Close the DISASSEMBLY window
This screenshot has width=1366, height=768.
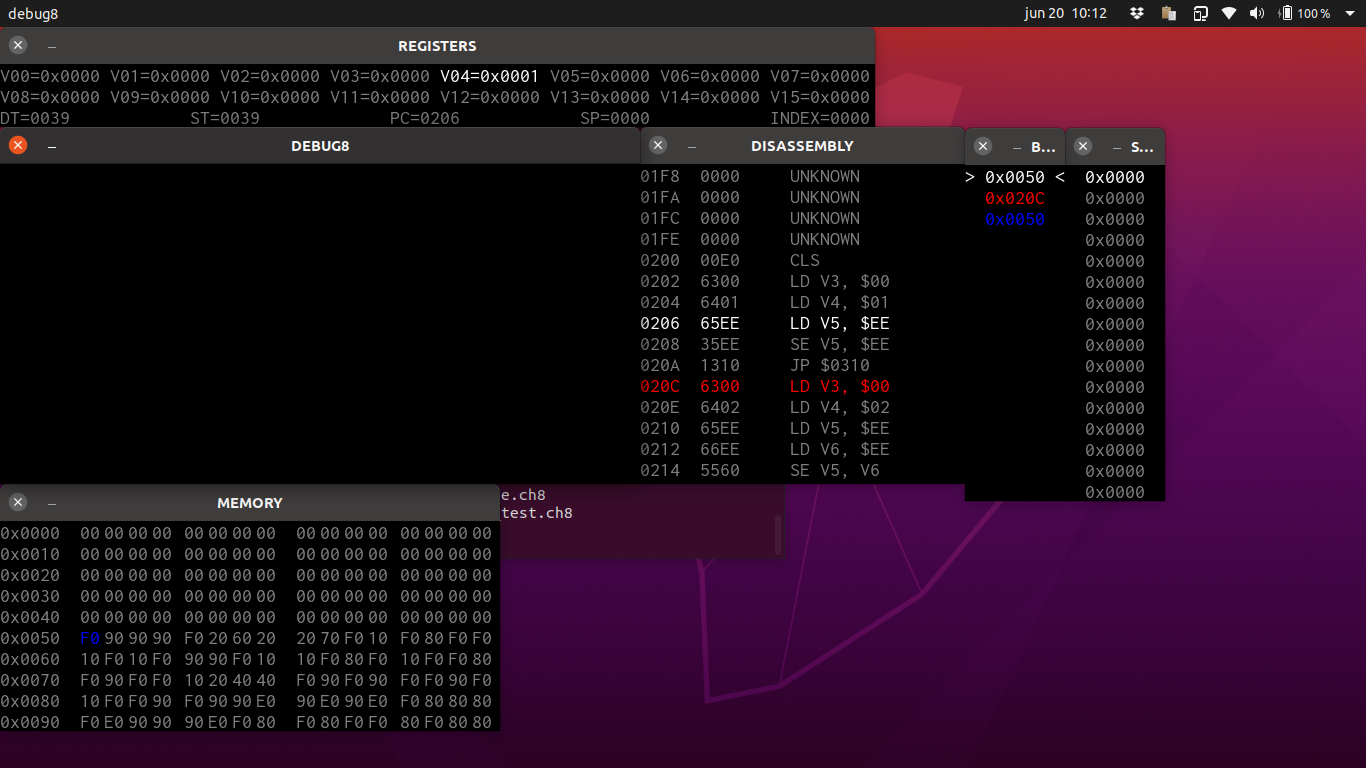click(x=658, y=145)
